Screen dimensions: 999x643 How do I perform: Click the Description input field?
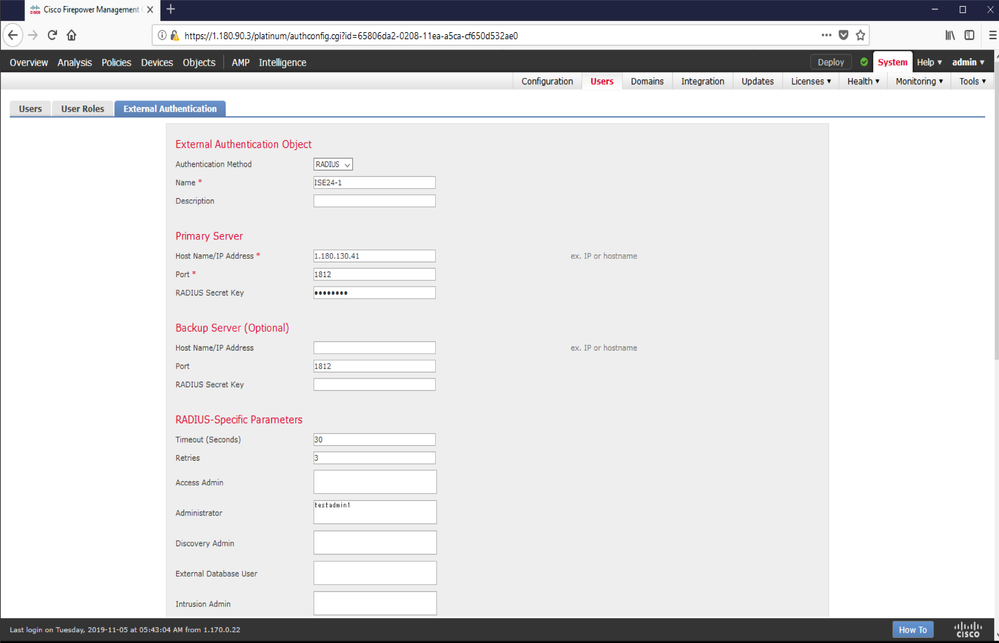pos(374,201)
